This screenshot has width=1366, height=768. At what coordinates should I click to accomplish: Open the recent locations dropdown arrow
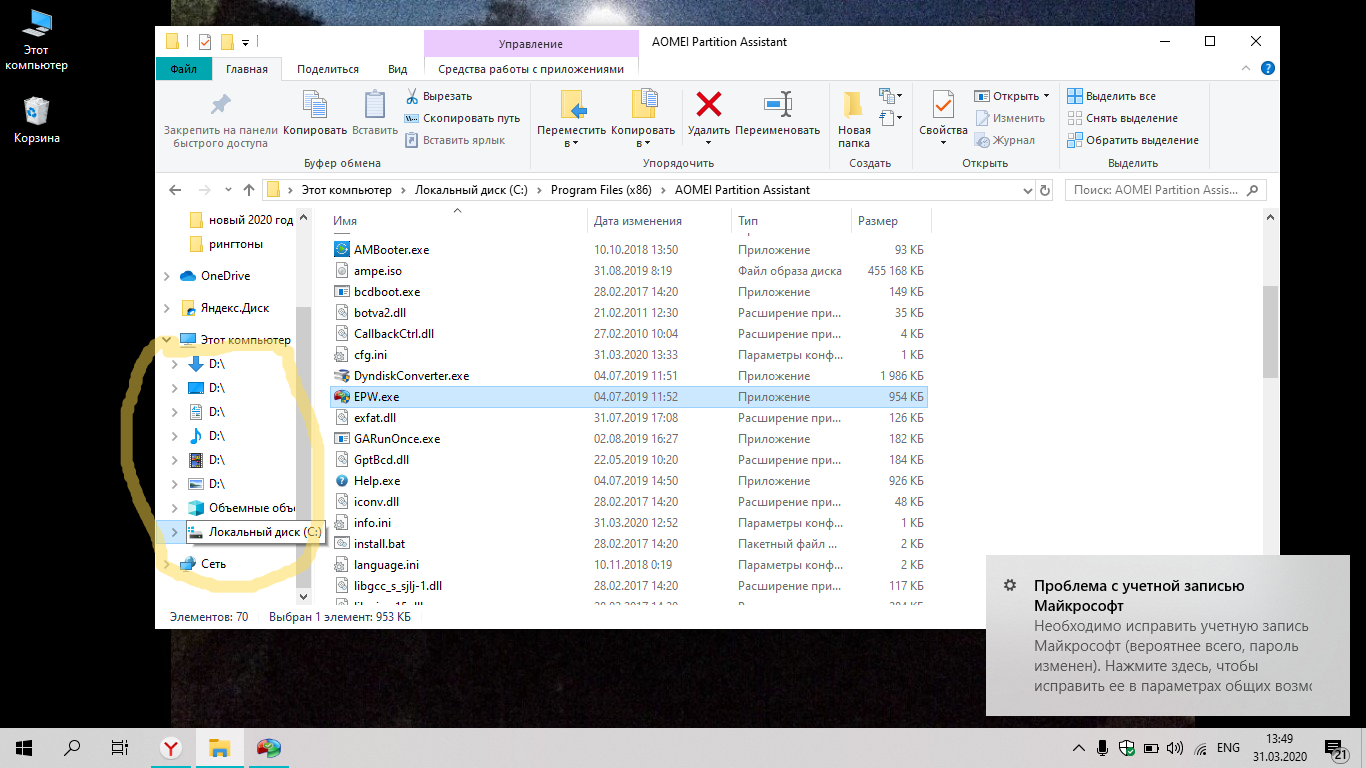pos(227,190)
